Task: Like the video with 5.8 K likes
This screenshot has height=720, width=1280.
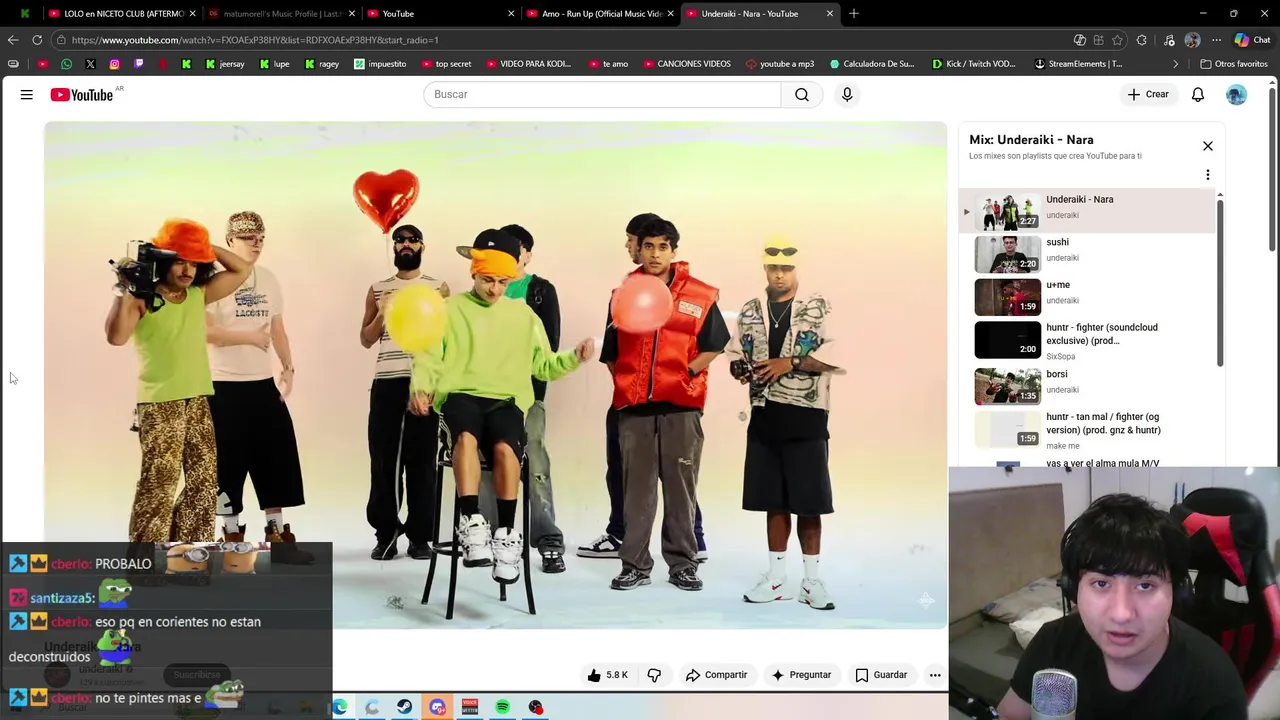Action: click(608, 675)
